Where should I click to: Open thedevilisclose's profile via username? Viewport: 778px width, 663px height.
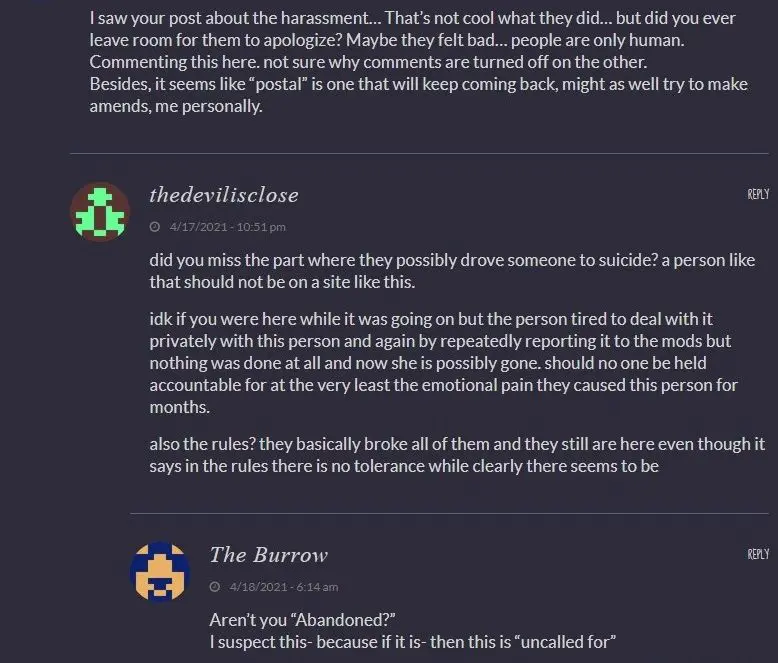tap(223, 195)
